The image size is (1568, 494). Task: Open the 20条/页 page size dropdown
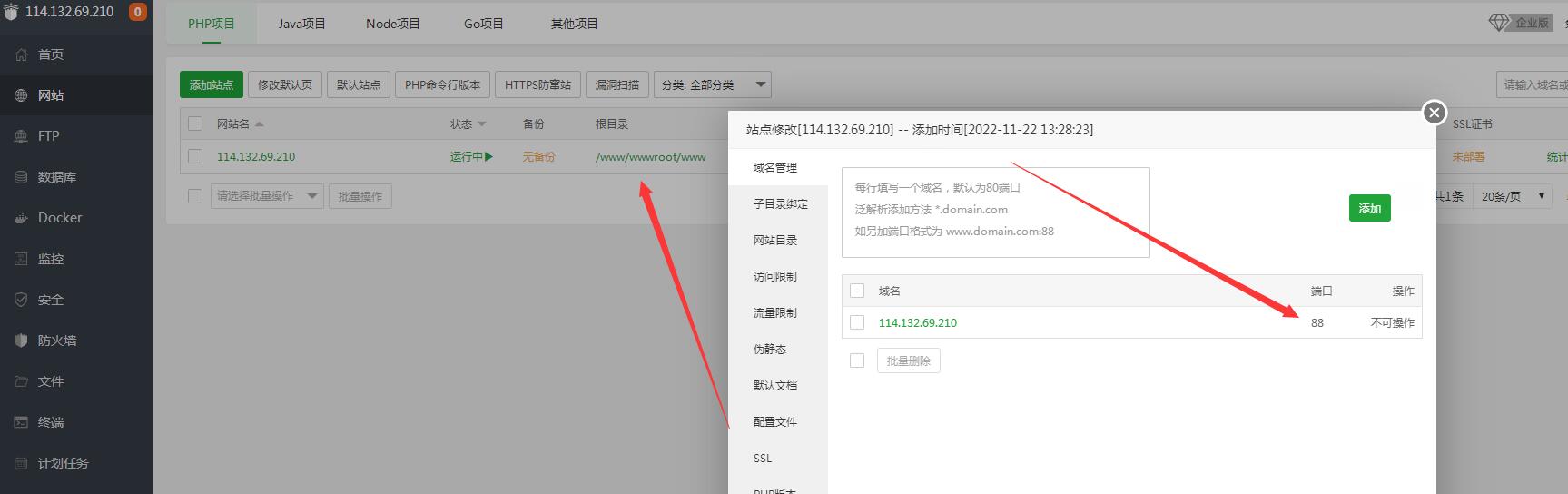click(1513, 196)
